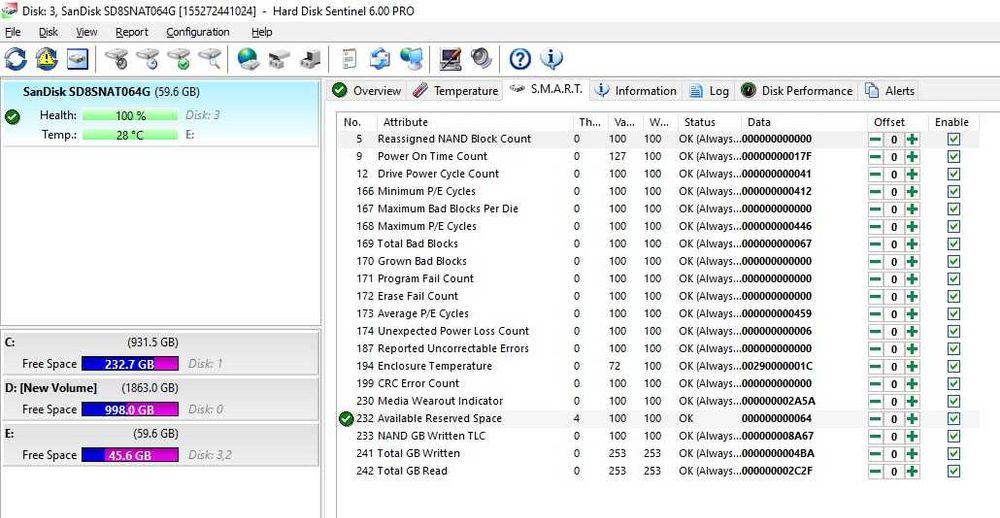This screenshot has width=1000, height=518.
Task: Open the File menu
Action: 13,32
